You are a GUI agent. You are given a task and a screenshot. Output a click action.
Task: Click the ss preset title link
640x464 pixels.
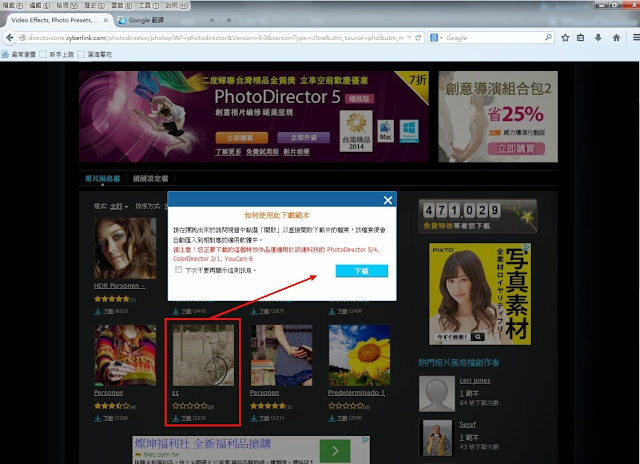[x=176, y=393]
